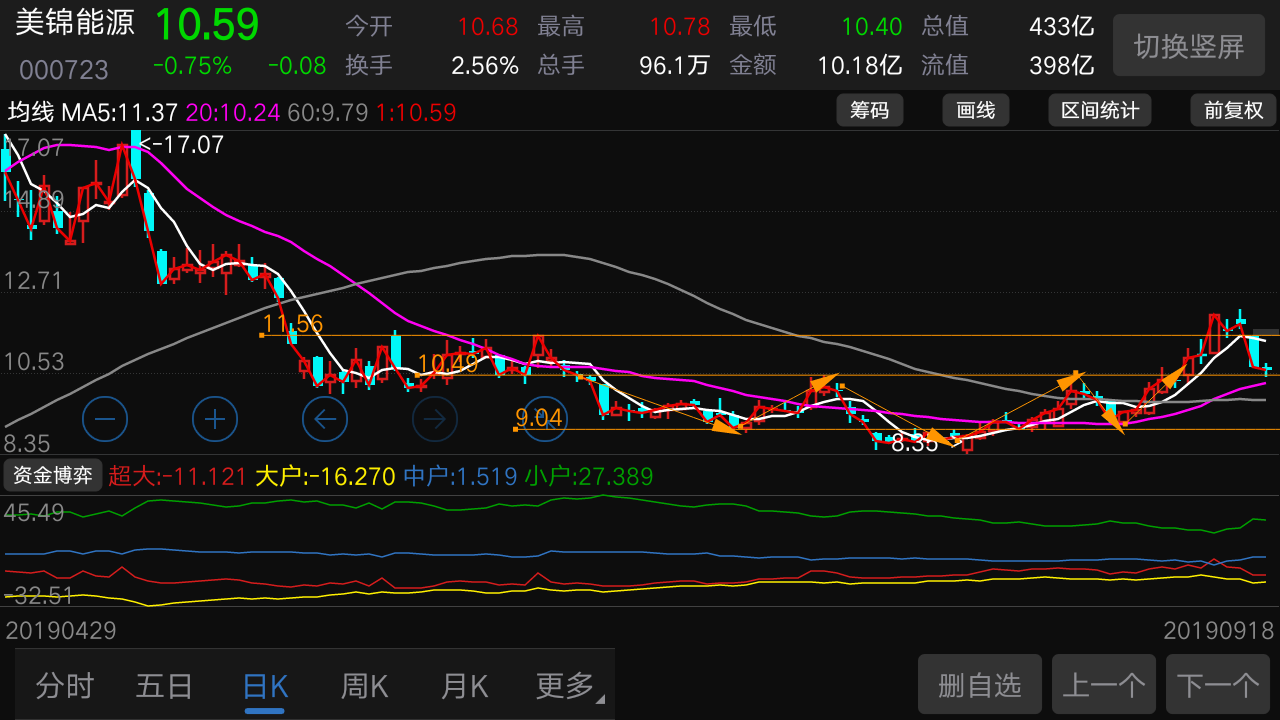Viewport: 1280px width, 720px height.
Task: Switch to portrait with 切换竖屏 button
Action: [x=1189, y=46]
